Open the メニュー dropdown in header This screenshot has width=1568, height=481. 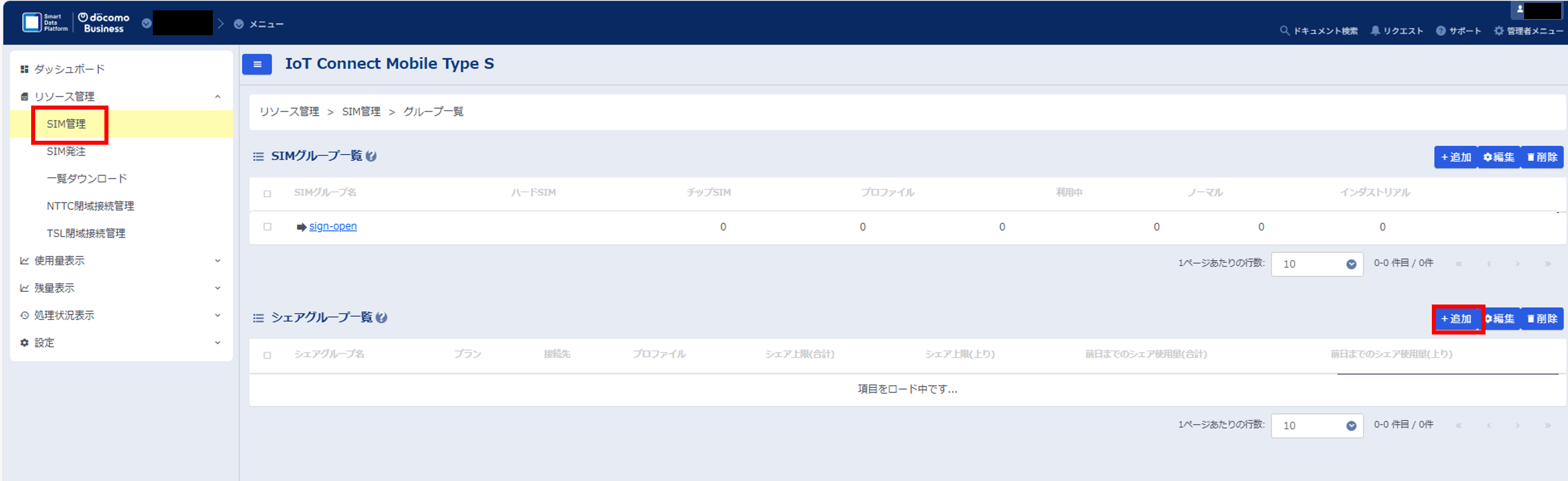pos(259,24)
